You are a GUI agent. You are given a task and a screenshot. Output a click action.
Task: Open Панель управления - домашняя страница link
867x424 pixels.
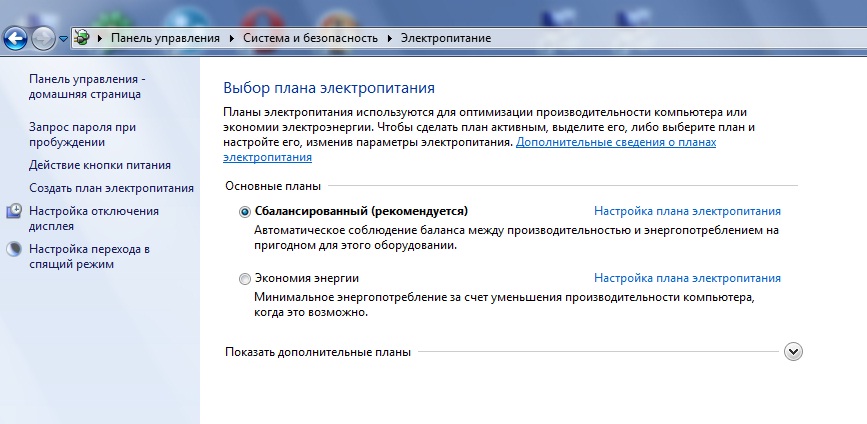[x=87, y=87]
